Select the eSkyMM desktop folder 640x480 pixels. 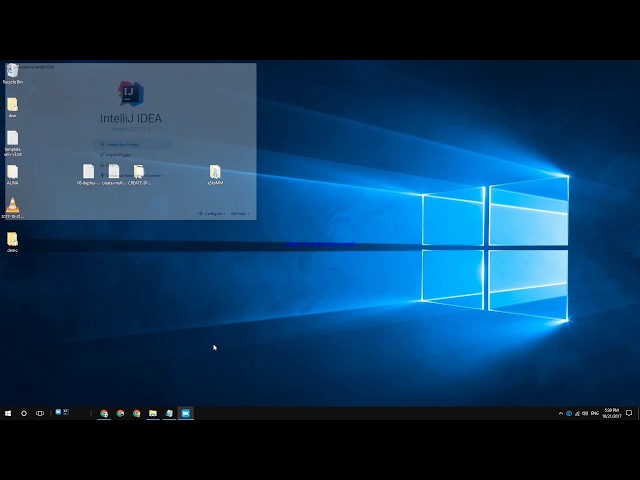(x=215, y=173)
